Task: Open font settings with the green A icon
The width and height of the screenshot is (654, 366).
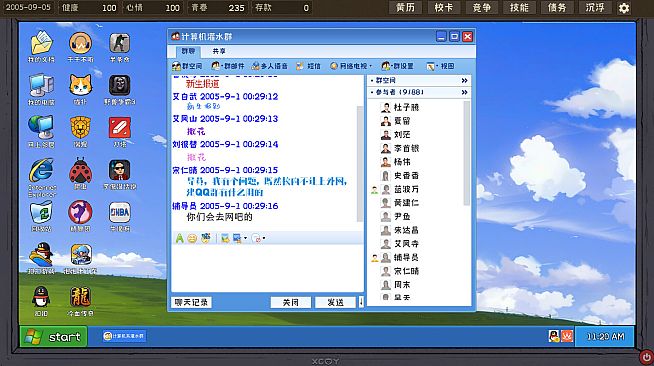Action: (x=179, y=238)
